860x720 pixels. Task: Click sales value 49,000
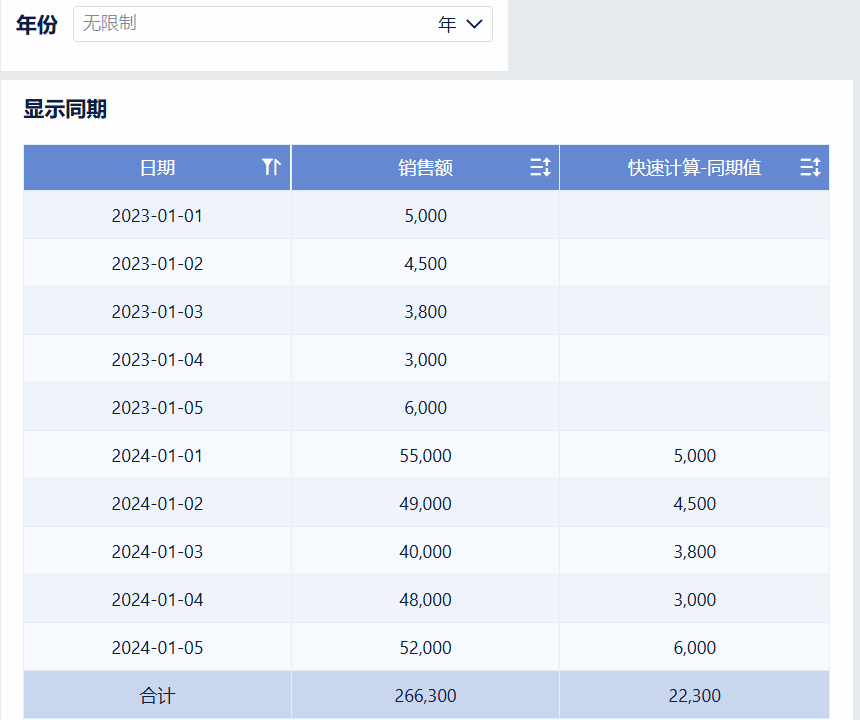click(x=426, y=503)
